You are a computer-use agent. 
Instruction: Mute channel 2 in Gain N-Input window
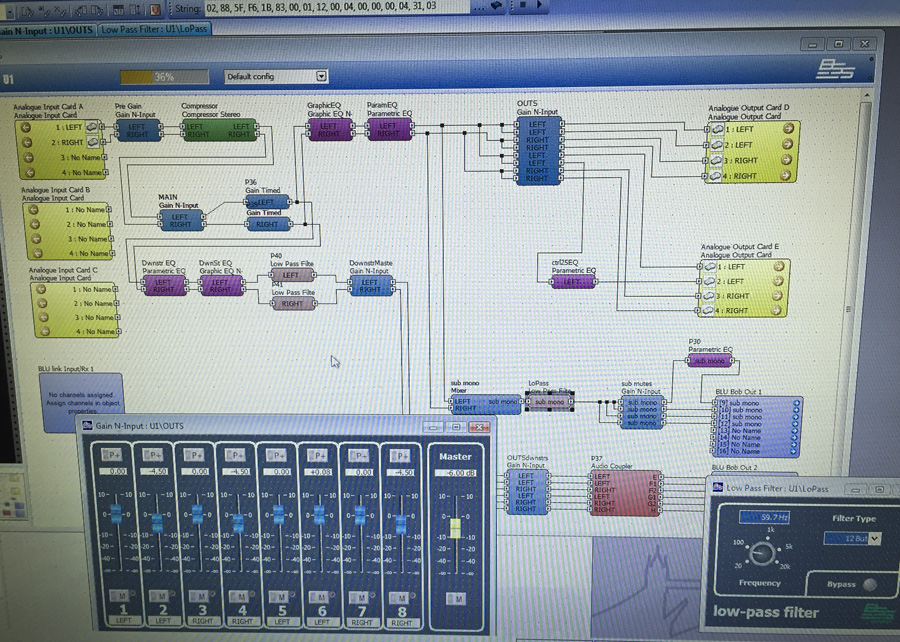point(160,596)
